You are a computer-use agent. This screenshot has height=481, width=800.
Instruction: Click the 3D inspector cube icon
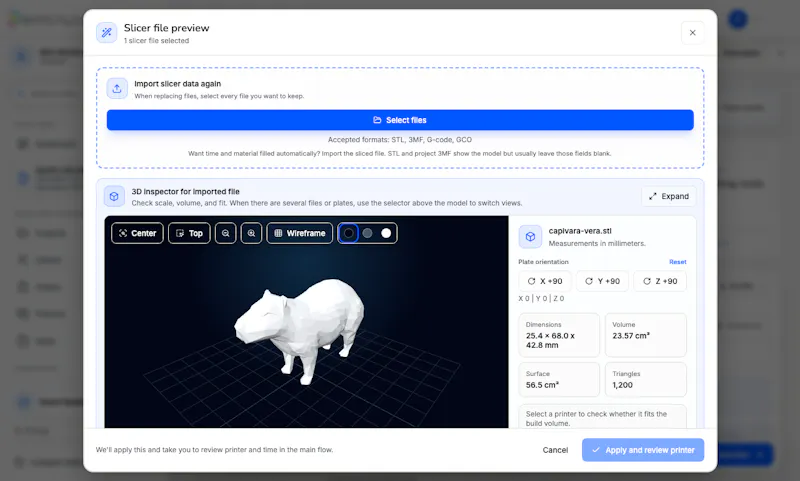coord(114,196)
